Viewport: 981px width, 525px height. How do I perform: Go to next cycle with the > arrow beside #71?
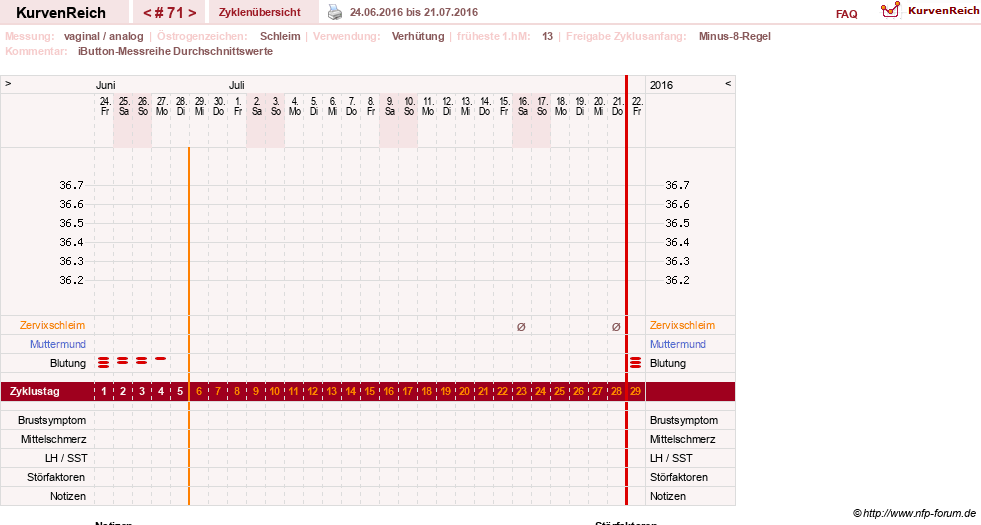pyautogui.click(x=192, y=13)
